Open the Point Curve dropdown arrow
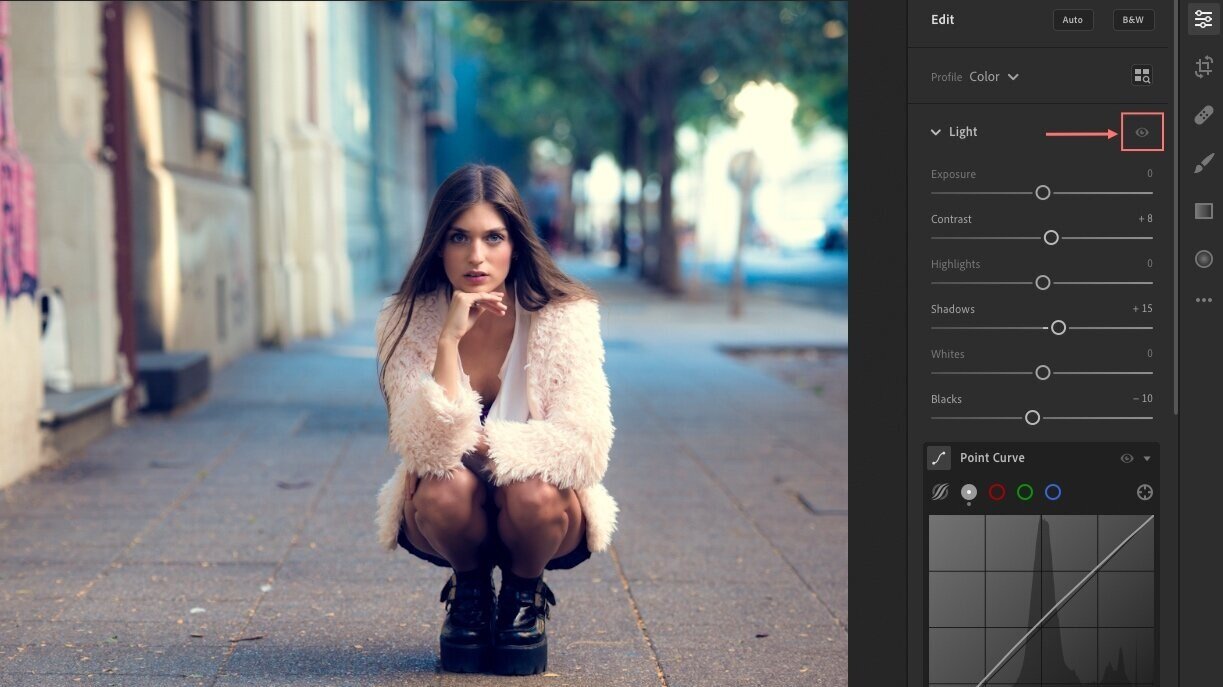The height and width of the screenshot is (687, 1223). (x=1147, y=459)
